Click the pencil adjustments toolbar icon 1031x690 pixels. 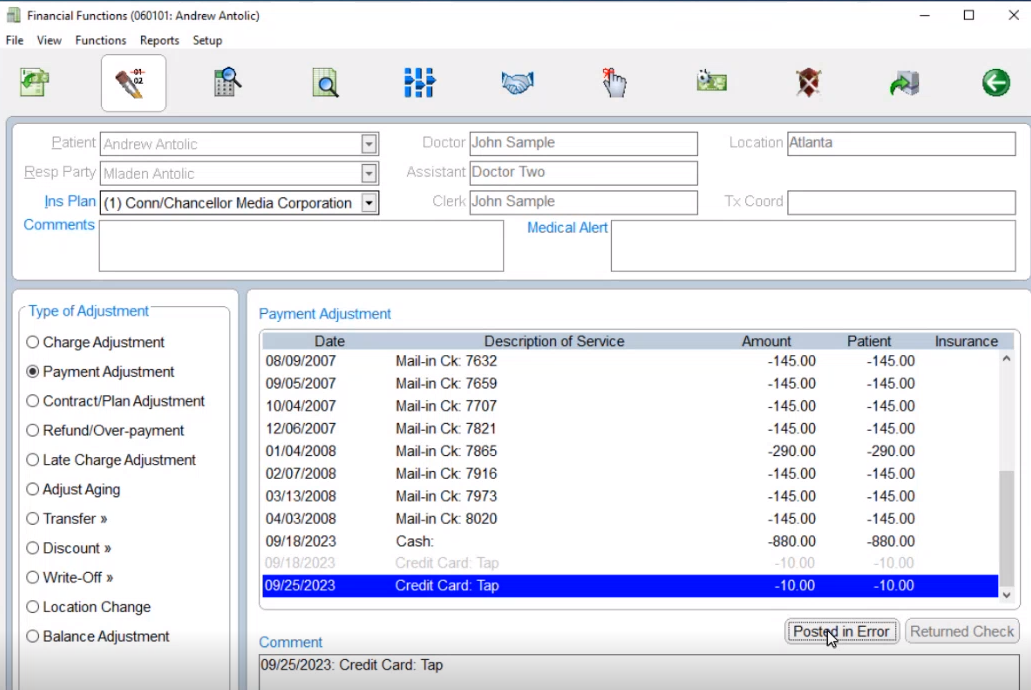coord(133,83)
